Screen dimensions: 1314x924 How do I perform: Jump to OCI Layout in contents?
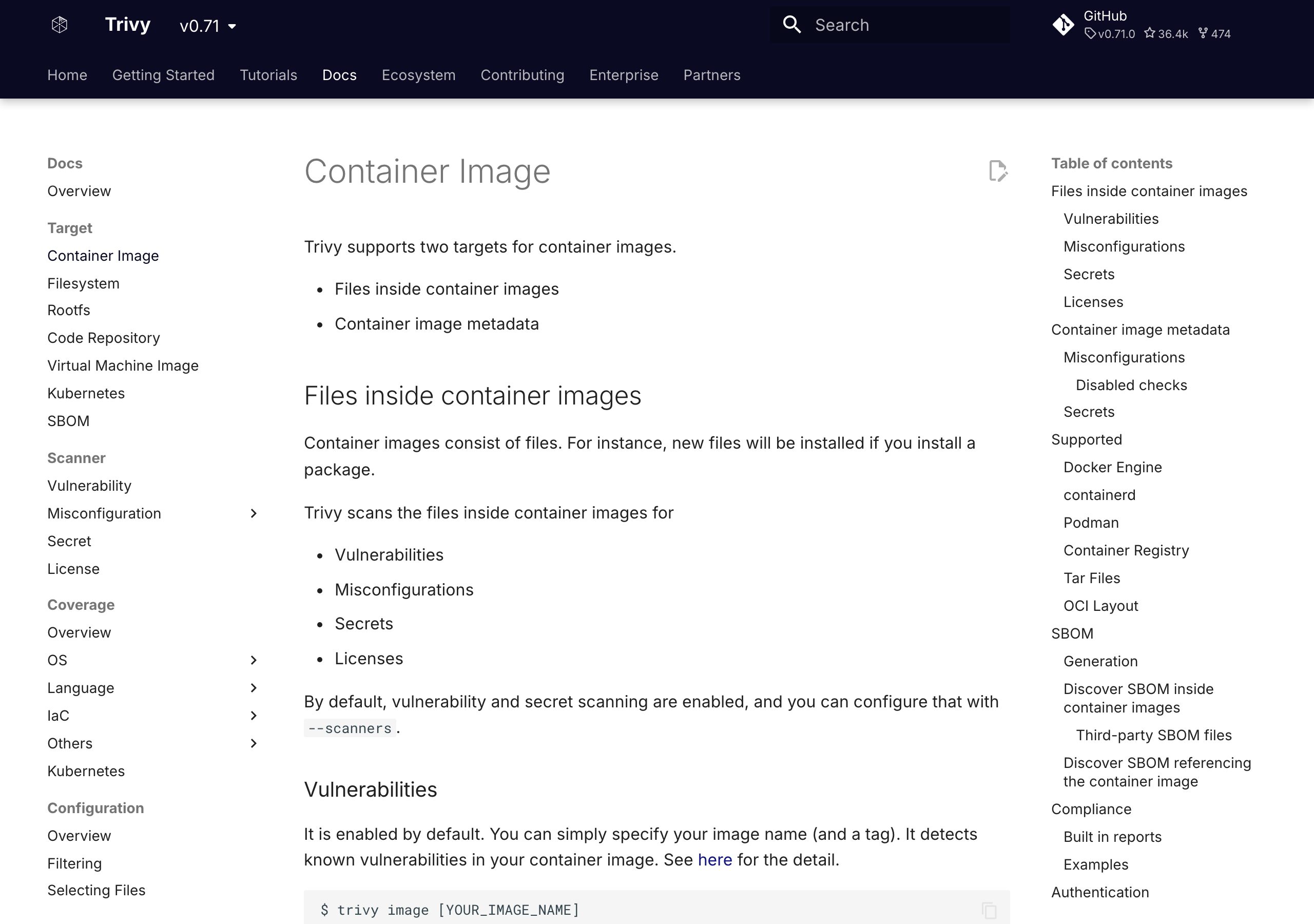click(x=1101, y=606)
